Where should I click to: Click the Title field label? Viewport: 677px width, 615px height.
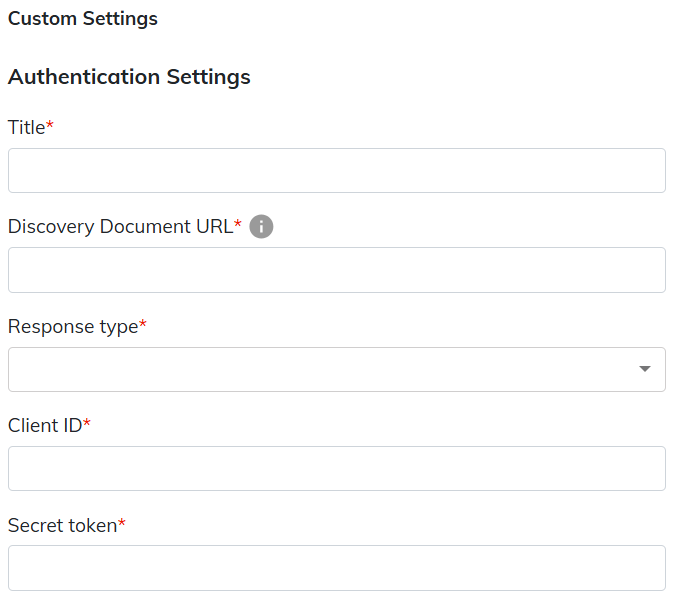[26, 127]
